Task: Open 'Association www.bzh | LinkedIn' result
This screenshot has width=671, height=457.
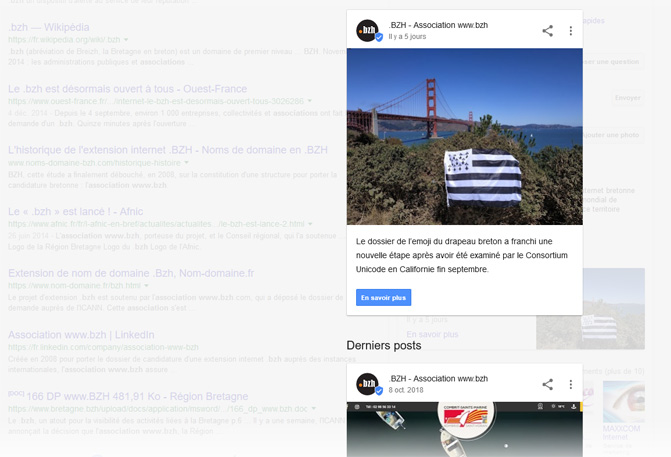Action: click(81, 335)
